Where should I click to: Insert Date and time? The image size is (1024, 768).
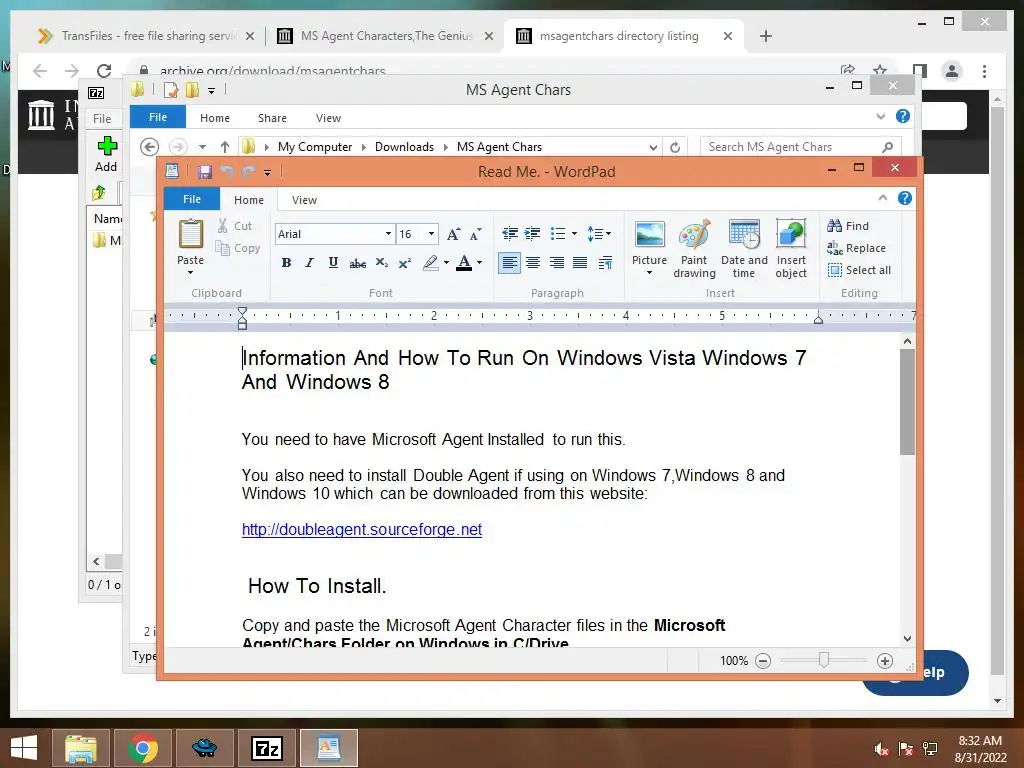pos(744,248)
